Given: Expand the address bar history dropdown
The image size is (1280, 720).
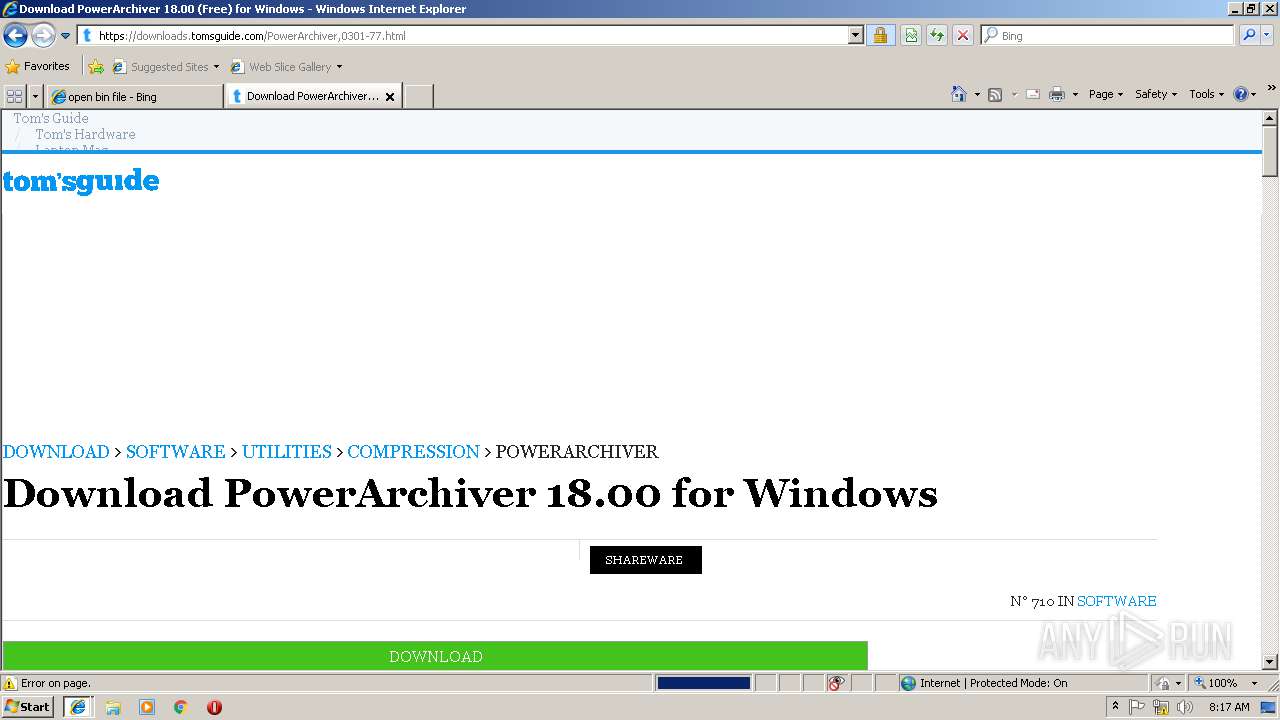Looking at the screenshot, I should click(x=855, y=36).
